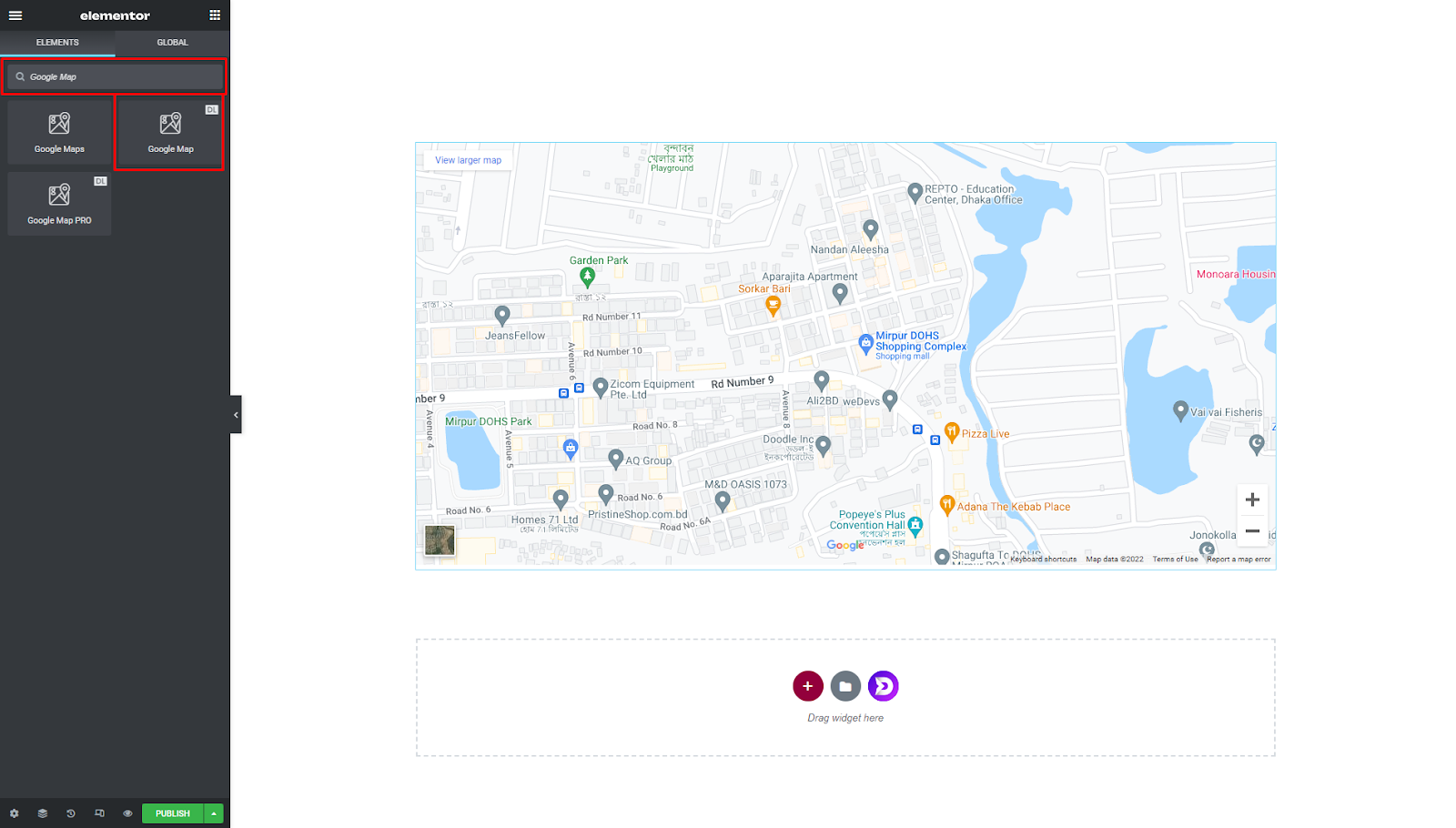Click the Mirpur DOHS Shopping Complex pin
The height and width of the screenshot is (828, 1456).
pos(866,344)
